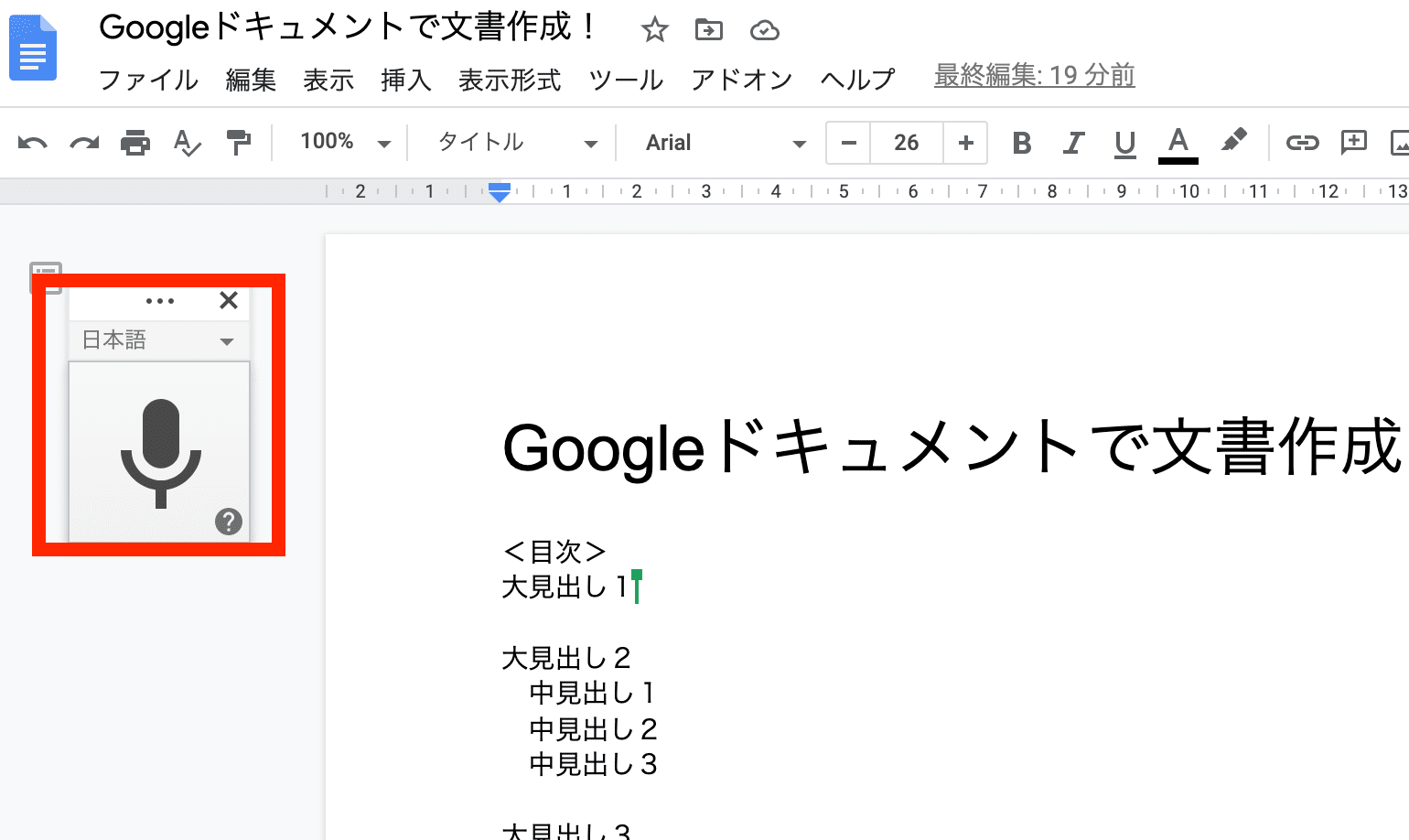Click the font size field showing 26

click(906, 143)
